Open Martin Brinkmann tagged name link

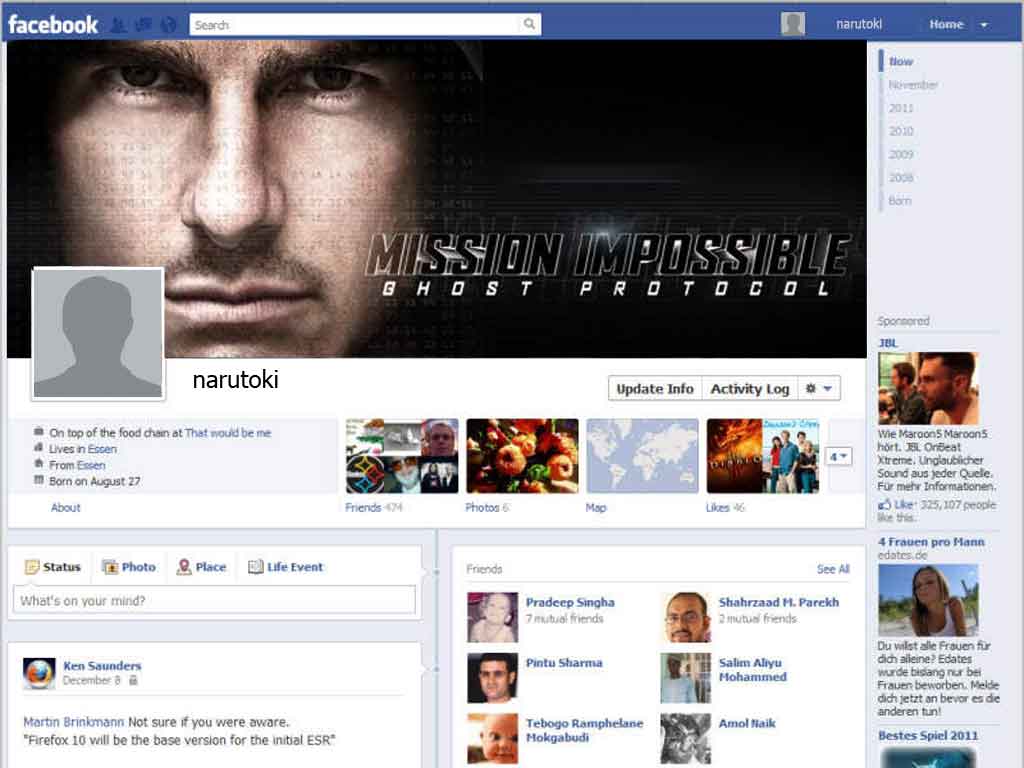pos(73,722)
